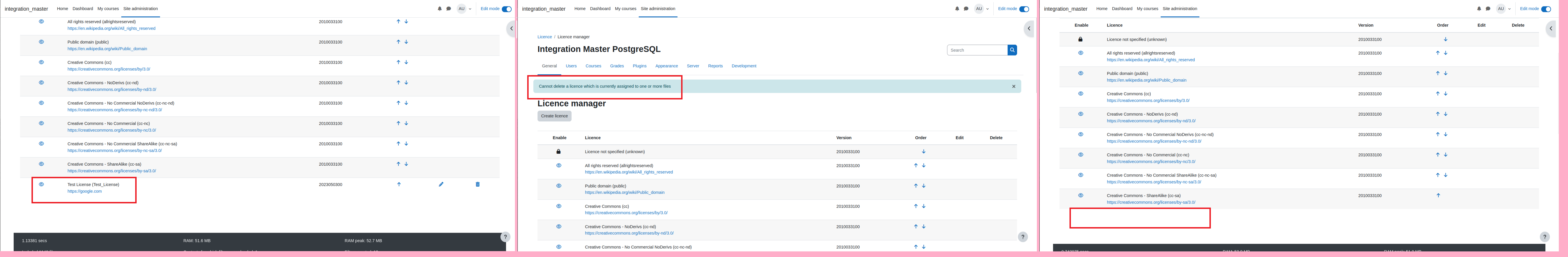1568x257 pixels.
Task: Disable Test License via eye icon, left panel
Action: point(41,184)
